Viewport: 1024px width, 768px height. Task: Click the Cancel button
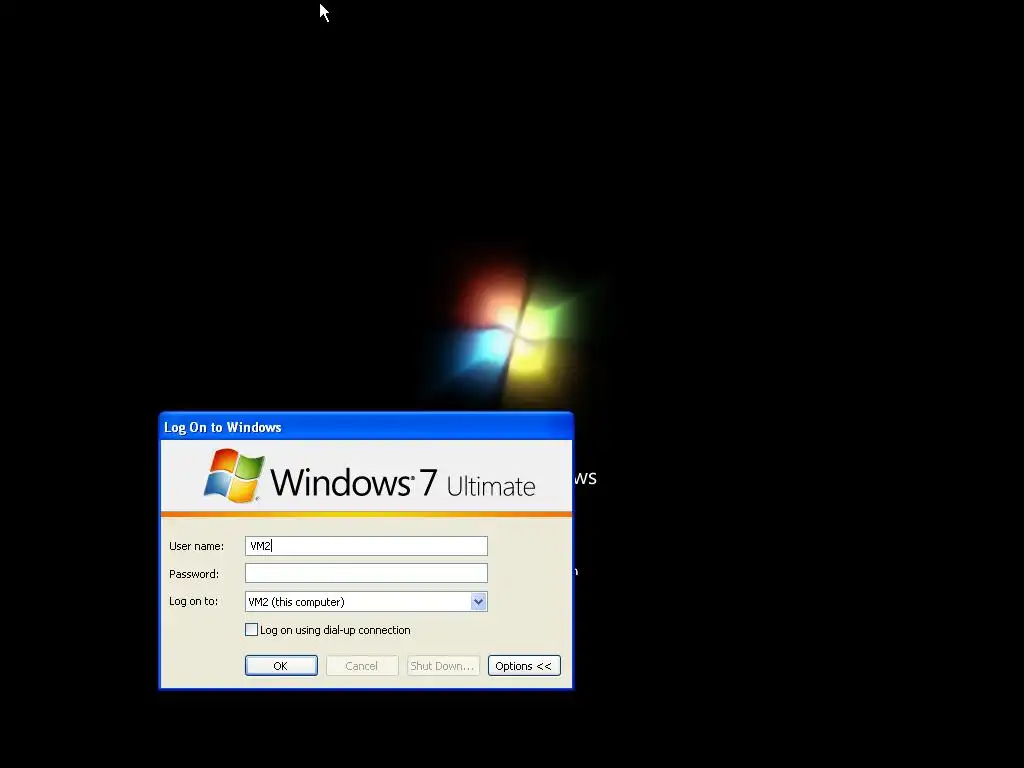[362, 665]
